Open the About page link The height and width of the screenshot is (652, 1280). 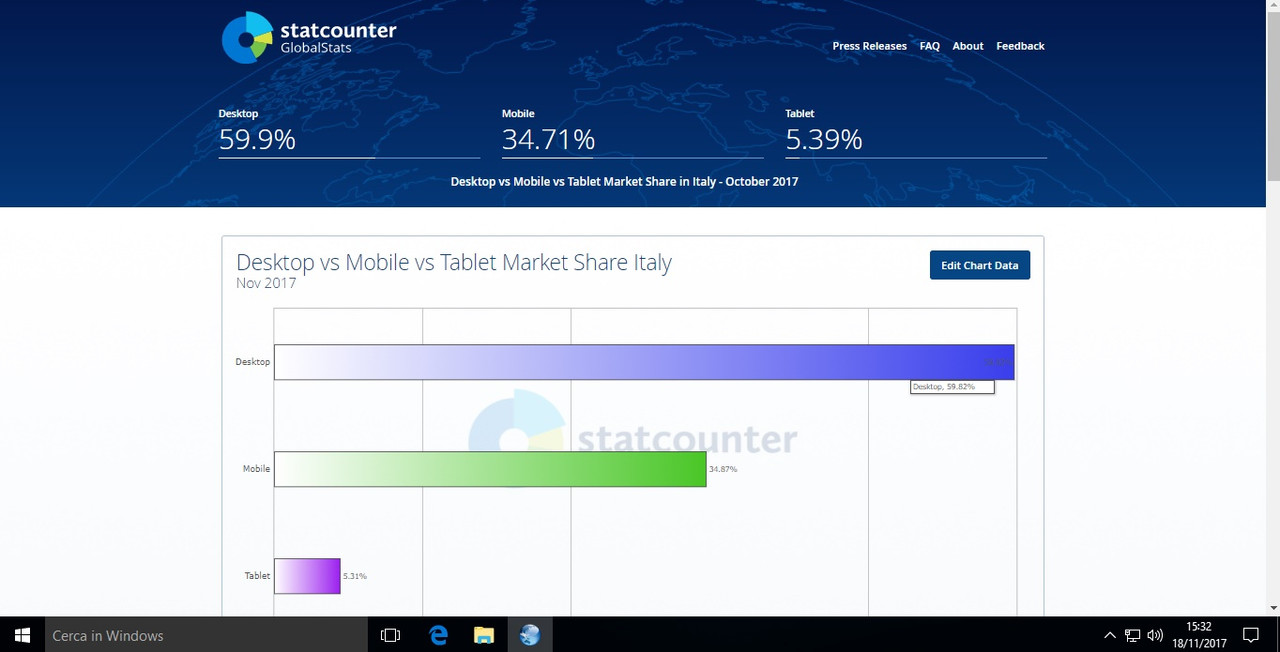[968, 46]
